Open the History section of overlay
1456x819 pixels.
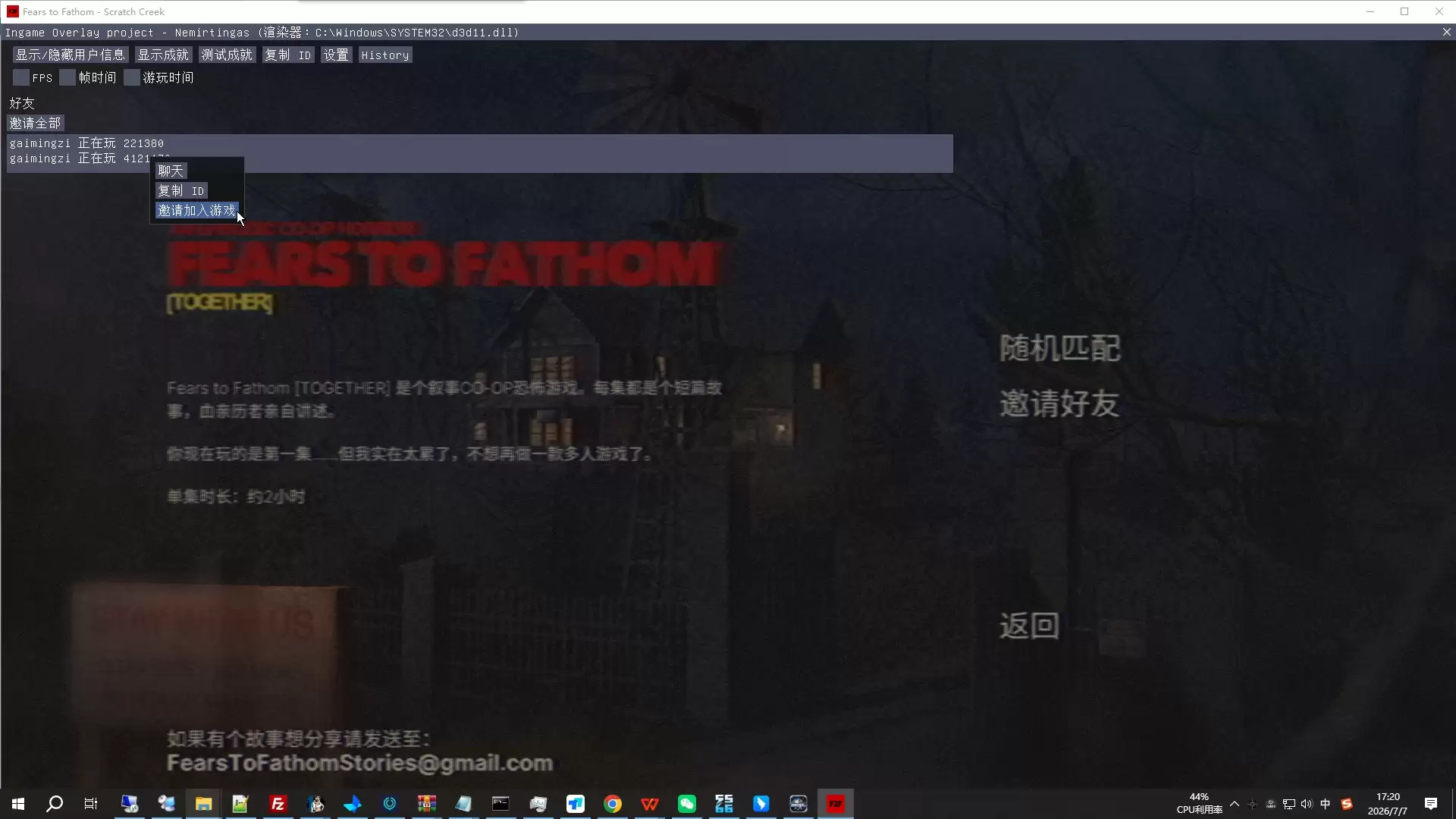pos(385,55)
